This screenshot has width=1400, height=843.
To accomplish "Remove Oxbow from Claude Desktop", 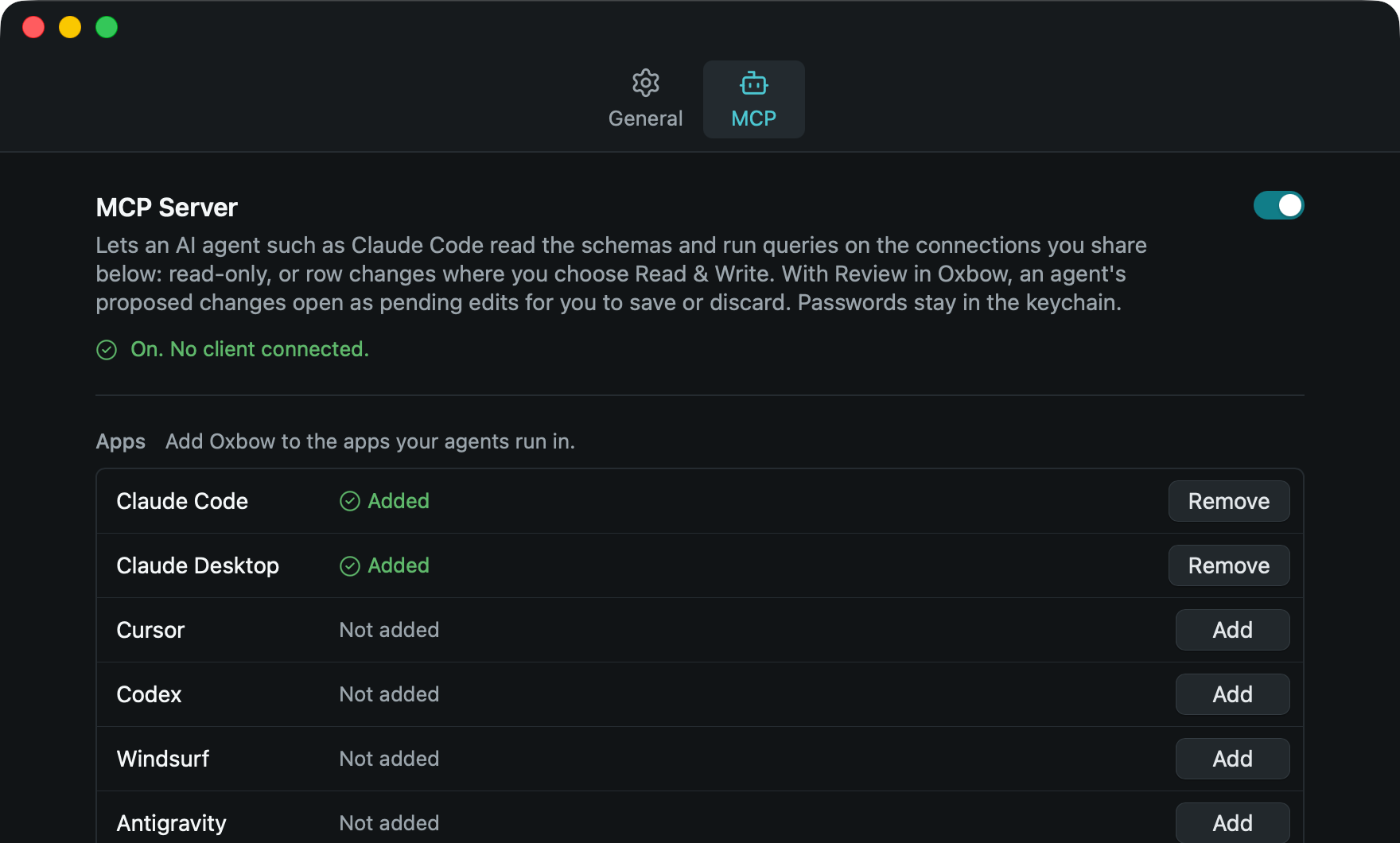I will click(x=1228, y=565).
